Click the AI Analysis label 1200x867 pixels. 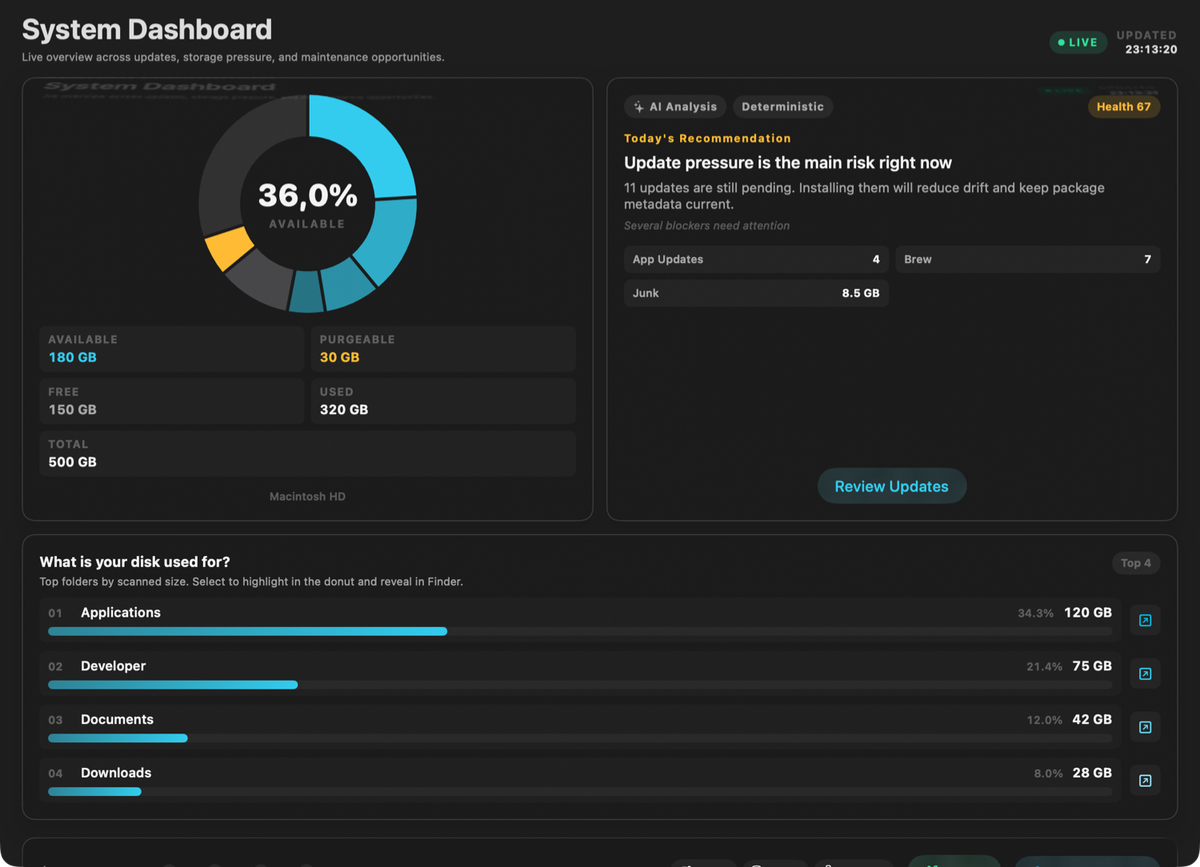point(683,107)
